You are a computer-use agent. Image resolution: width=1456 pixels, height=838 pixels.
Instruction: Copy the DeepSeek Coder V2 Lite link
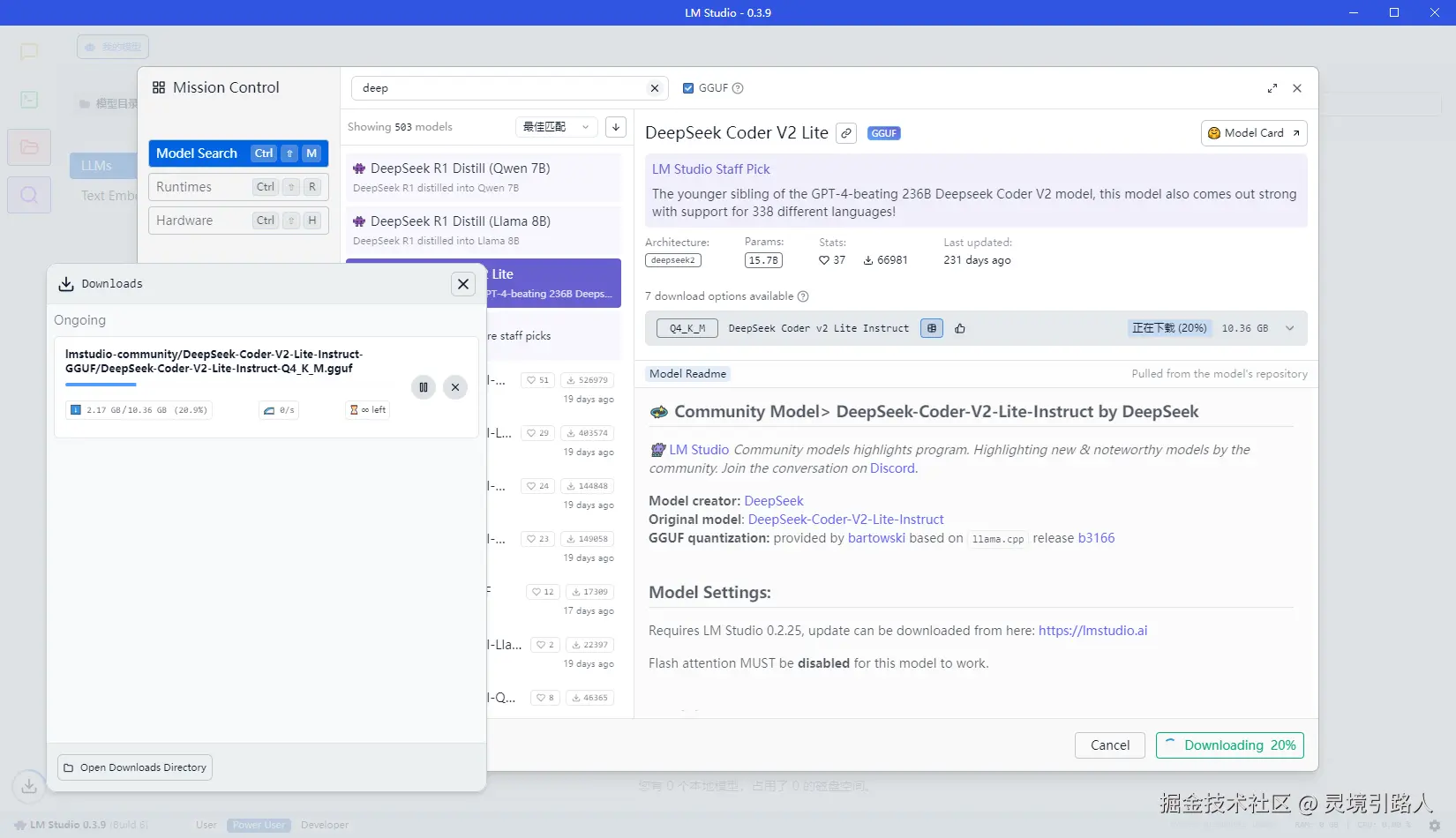point(846,133)
